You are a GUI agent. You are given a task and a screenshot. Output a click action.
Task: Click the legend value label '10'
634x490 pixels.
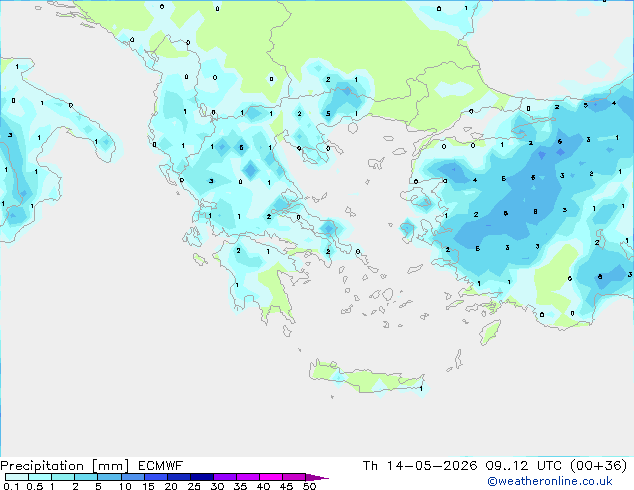coord(125,486)
